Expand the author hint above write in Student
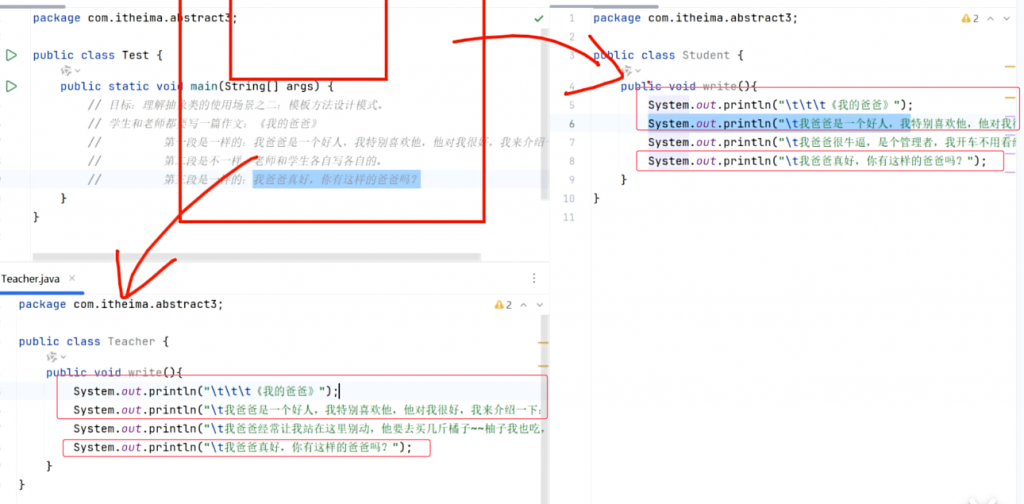Viewport: 1024px width, 504px height. tap(631, 71)
